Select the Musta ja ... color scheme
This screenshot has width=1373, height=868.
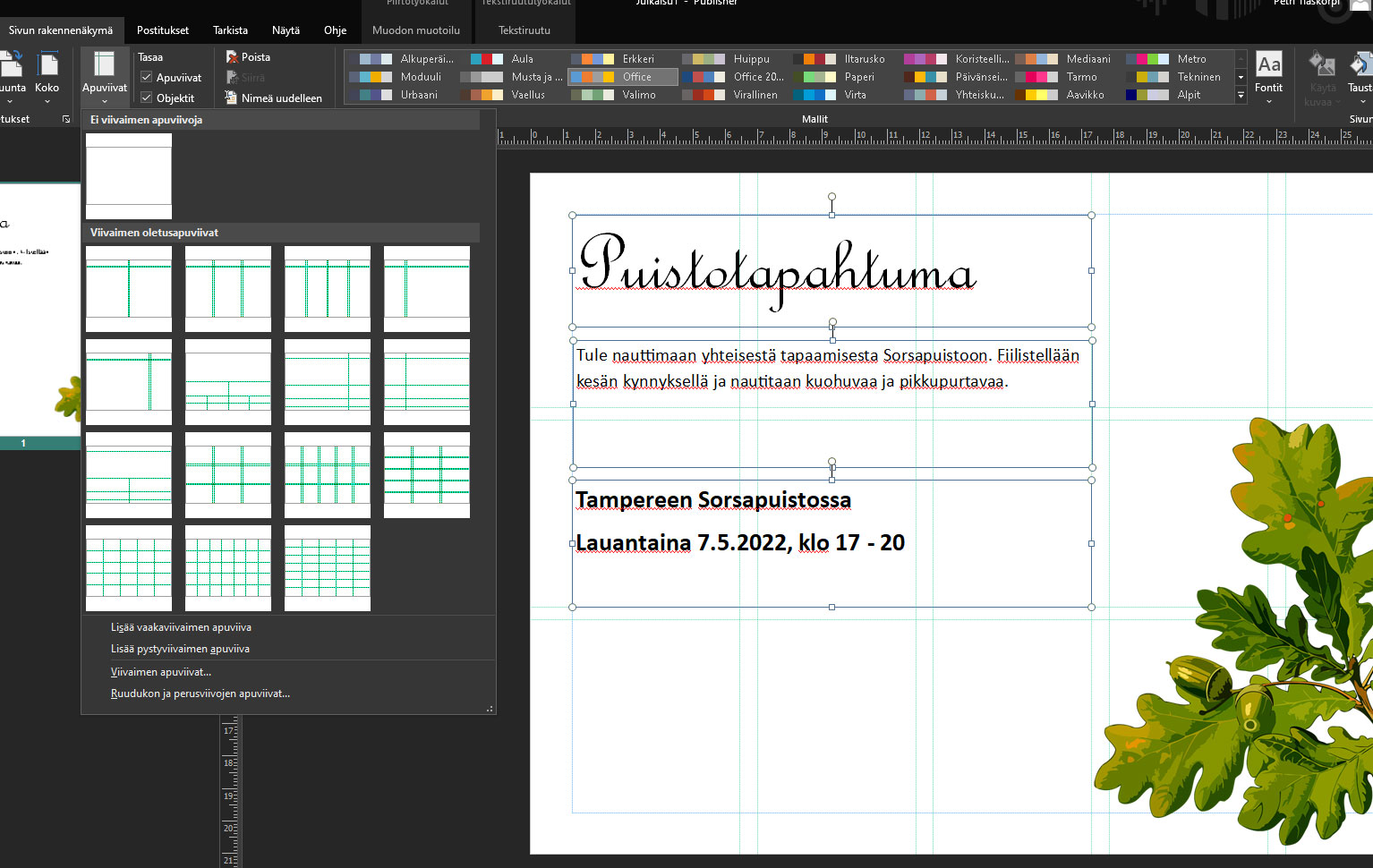[512, 77]
